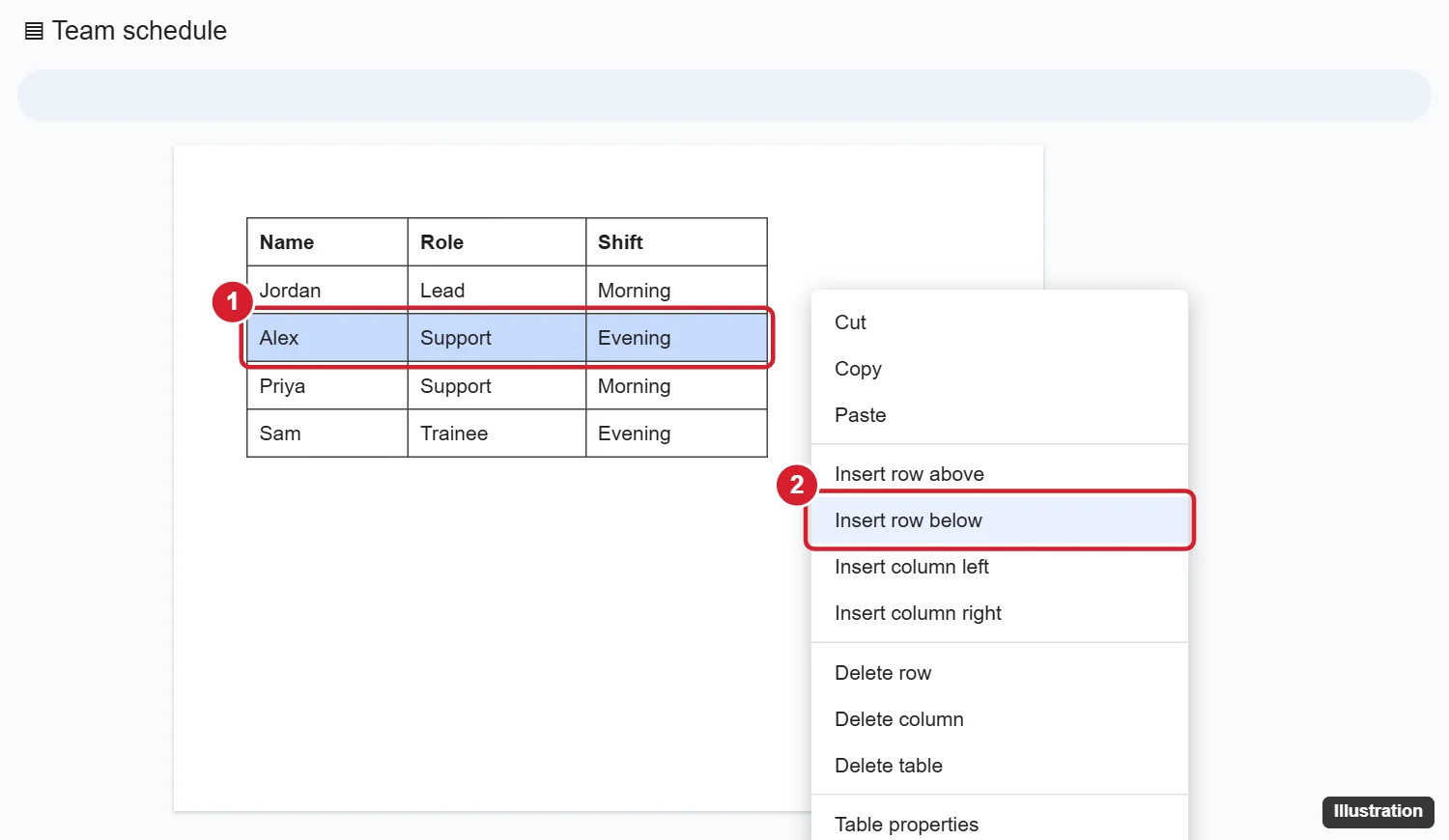Click the document icon beside Team schedule
Screen dimensions: 1449x840
(x=34, y=31)
